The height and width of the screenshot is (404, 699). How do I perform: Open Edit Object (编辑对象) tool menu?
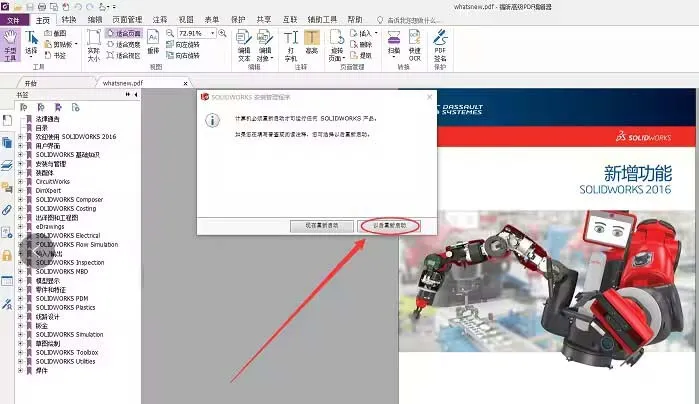point(265,45)
